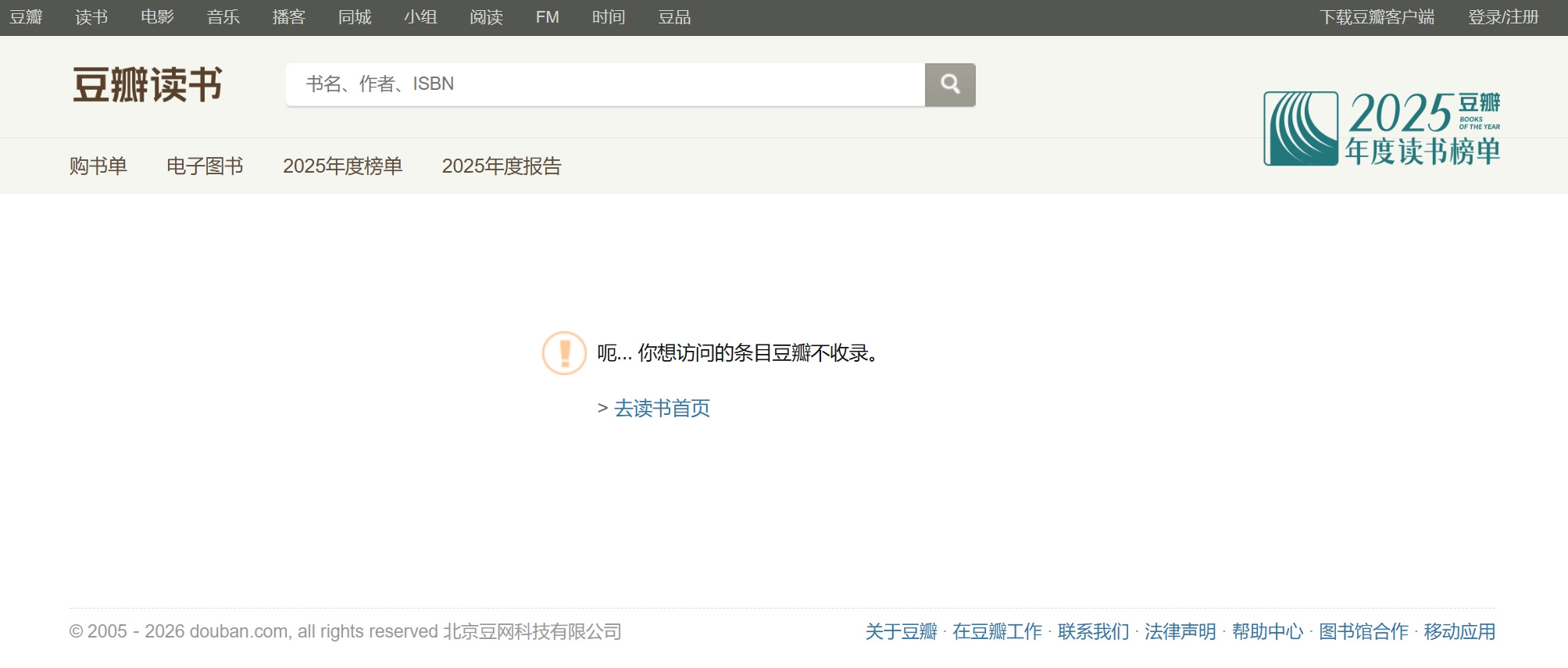Screen dimensions: 1568x668
Task: Open the 豆瓣读书 logo
Action: 148,84
